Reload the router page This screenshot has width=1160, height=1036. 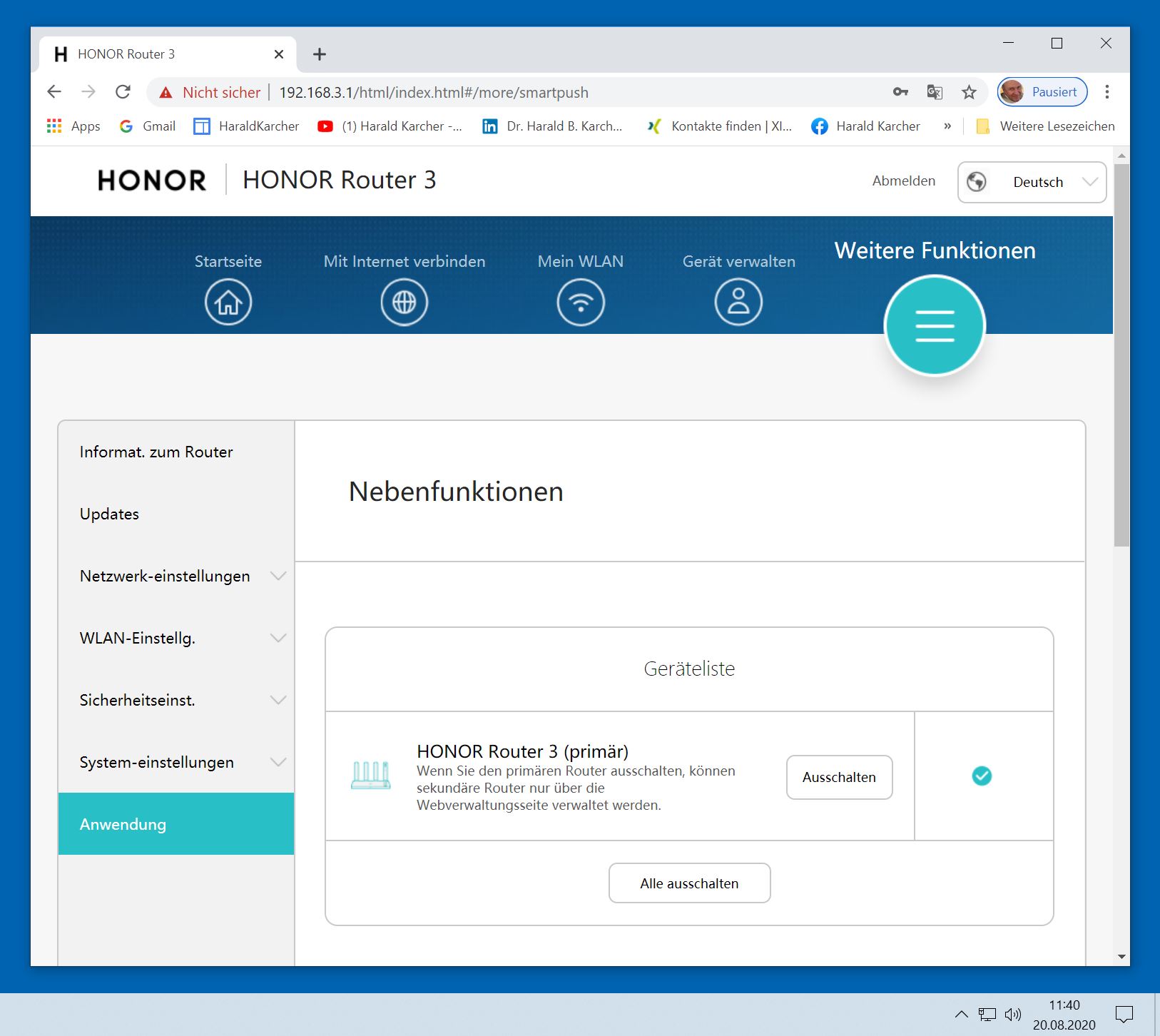(x=123, y=92)
